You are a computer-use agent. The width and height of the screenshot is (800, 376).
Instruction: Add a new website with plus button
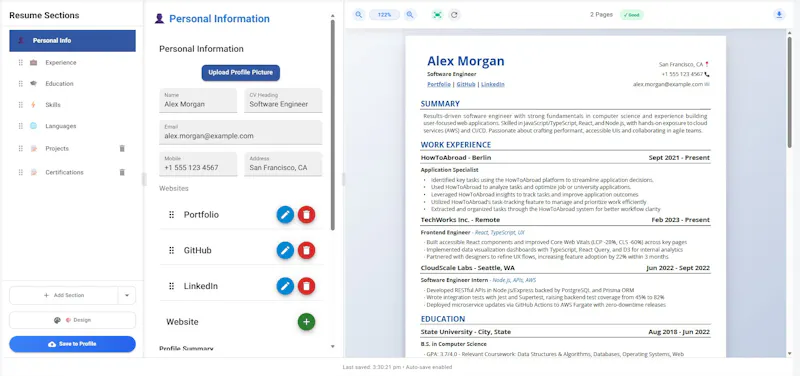tap(306, 322)
